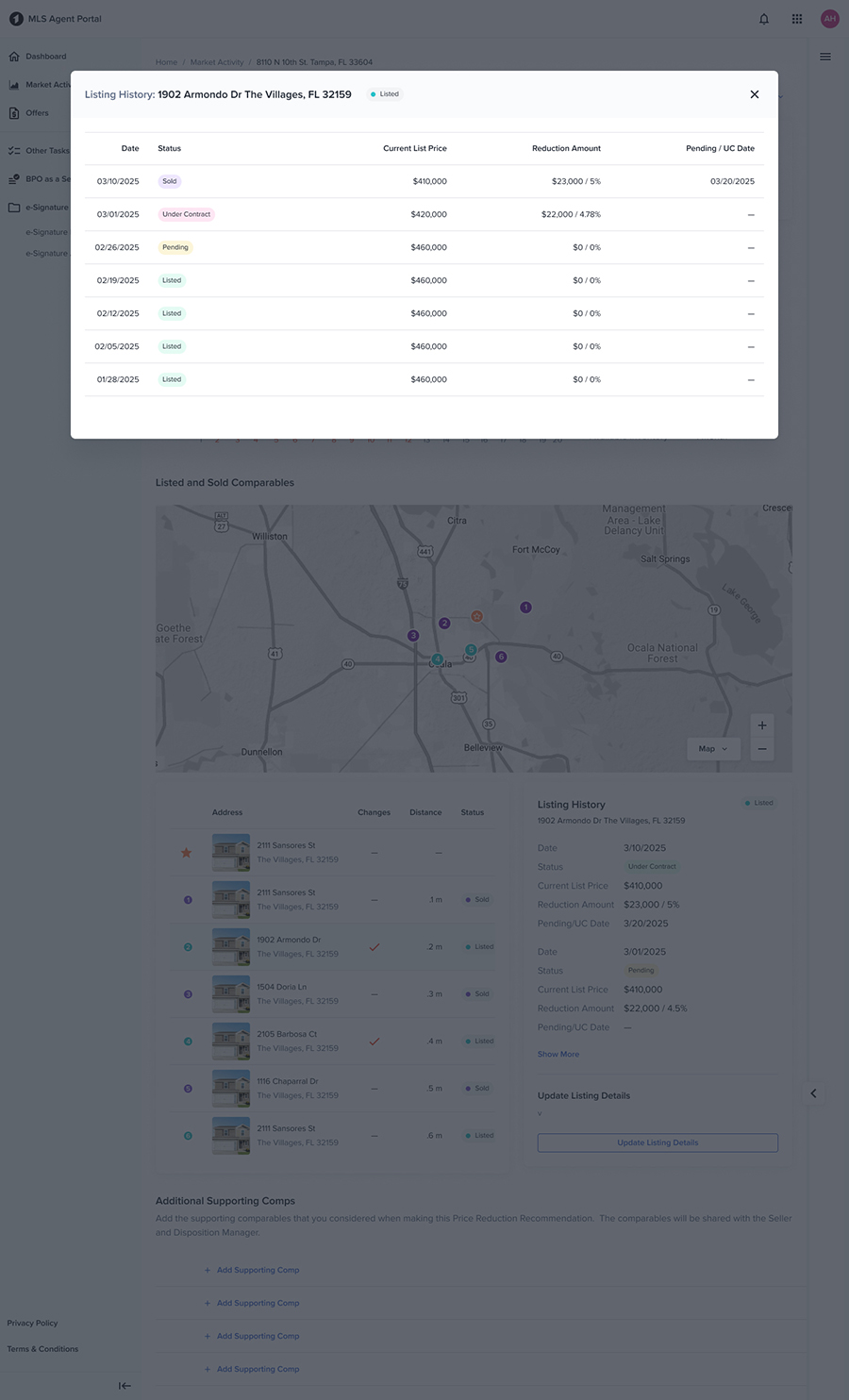Open the Privacy Policy link
Image resolution: width=849 pixels, height=1400 pixels.
point(33,1323)
